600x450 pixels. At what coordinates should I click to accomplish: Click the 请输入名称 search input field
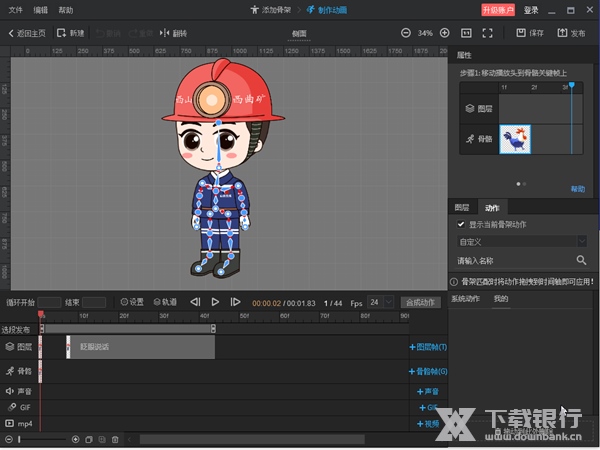coord(510,260)
